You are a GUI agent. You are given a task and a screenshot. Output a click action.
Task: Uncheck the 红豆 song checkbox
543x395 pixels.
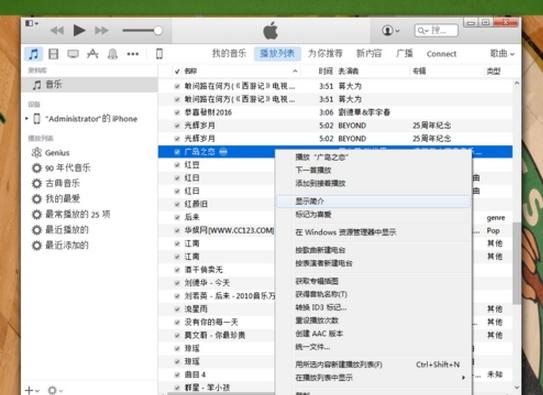177,165
